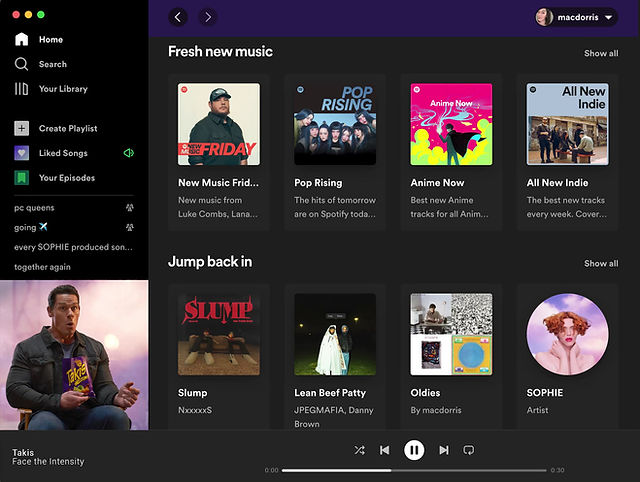
Task: Click the macdorris profile avatar
Action: 544,17
